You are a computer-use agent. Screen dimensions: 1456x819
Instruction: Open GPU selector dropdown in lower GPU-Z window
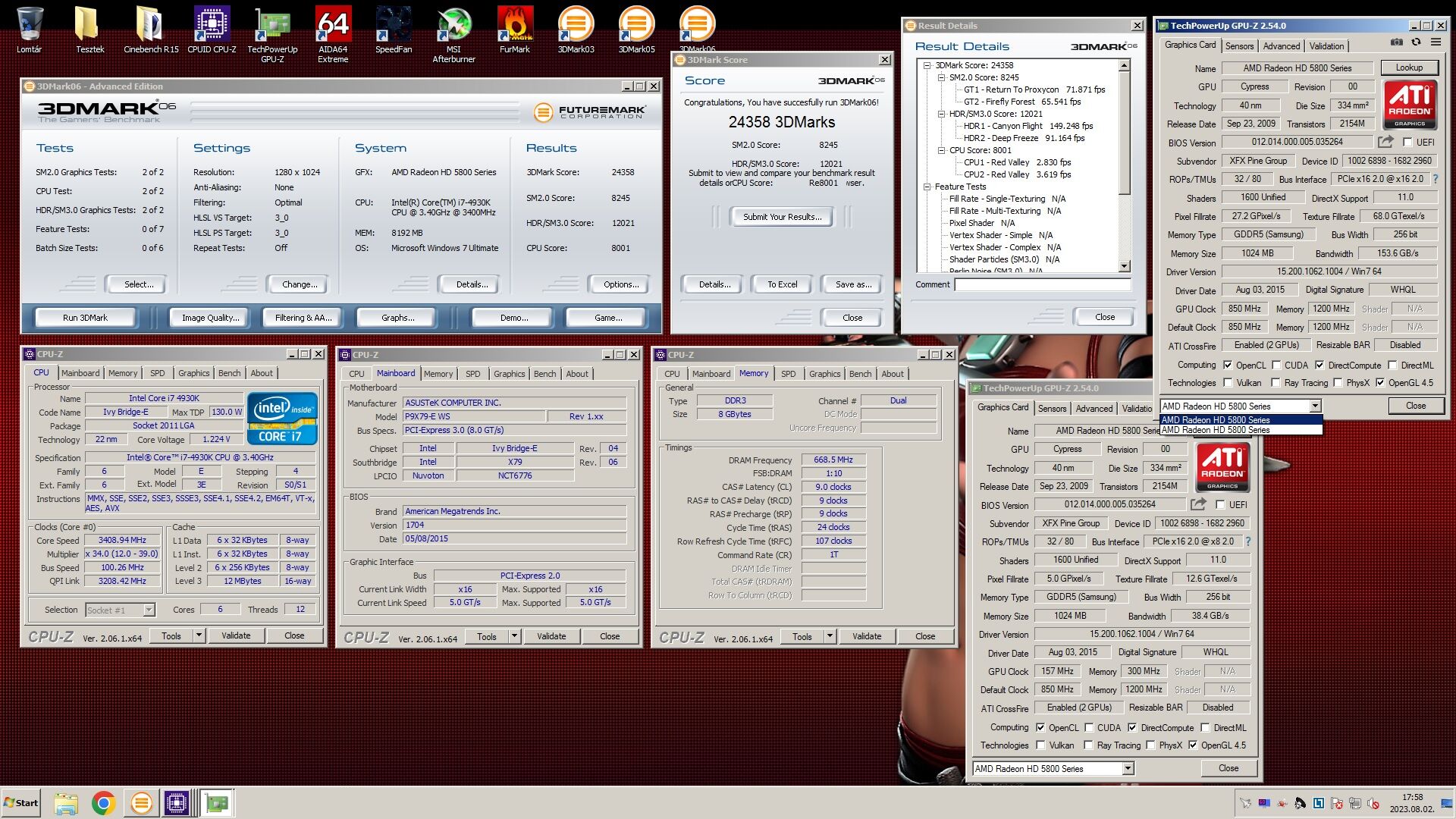point(1128,769)
